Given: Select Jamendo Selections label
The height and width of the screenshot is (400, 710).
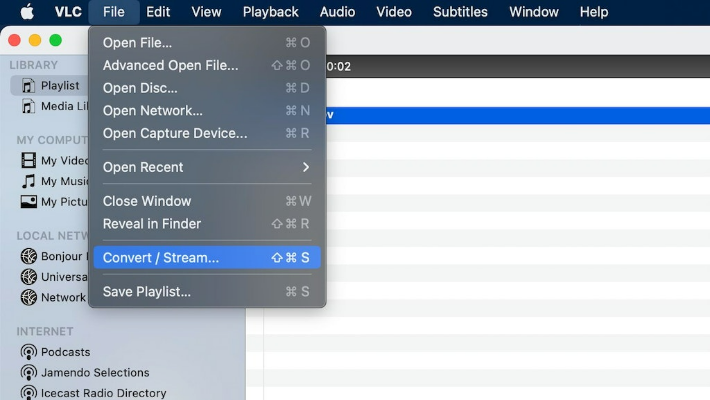Looking at the screenshot, I should (x=95, y=372).
